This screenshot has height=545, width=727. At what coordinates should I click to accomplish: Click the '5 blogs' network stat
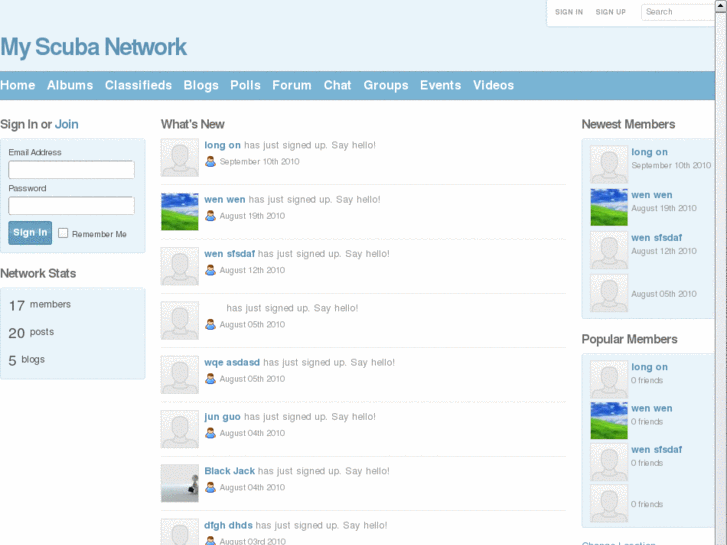tap(27, 360)
